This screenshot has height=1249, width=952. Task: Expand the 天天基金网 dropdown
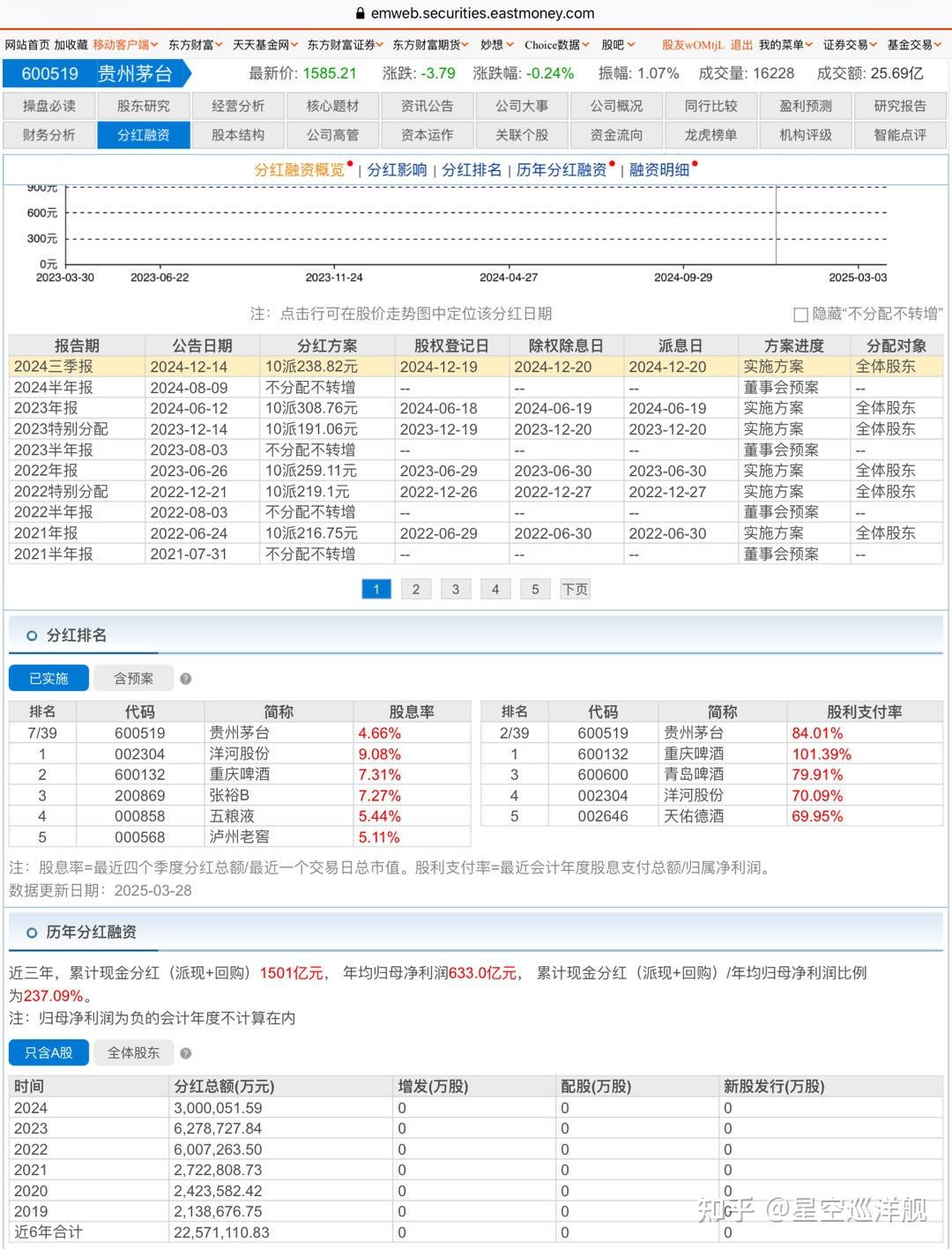(265, 45)
